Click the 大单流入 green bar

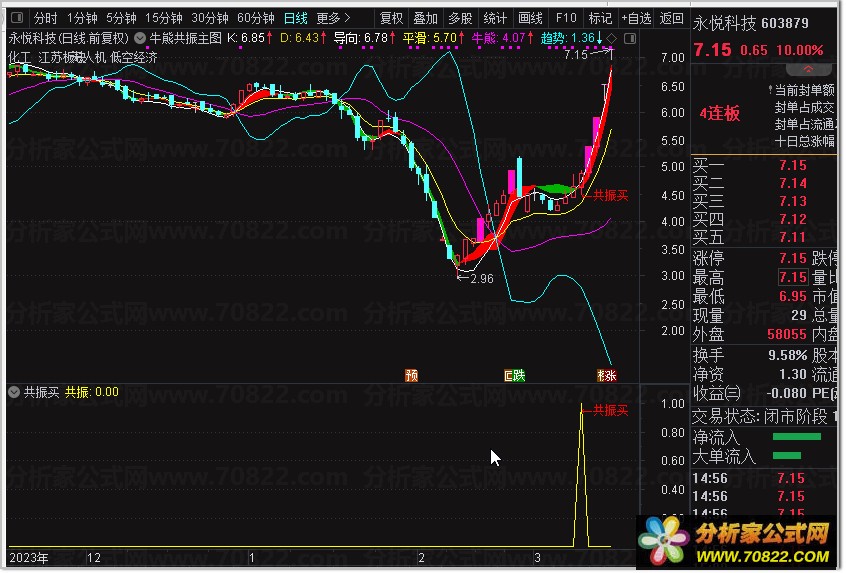pyautogui.click(x=787, y=456)
